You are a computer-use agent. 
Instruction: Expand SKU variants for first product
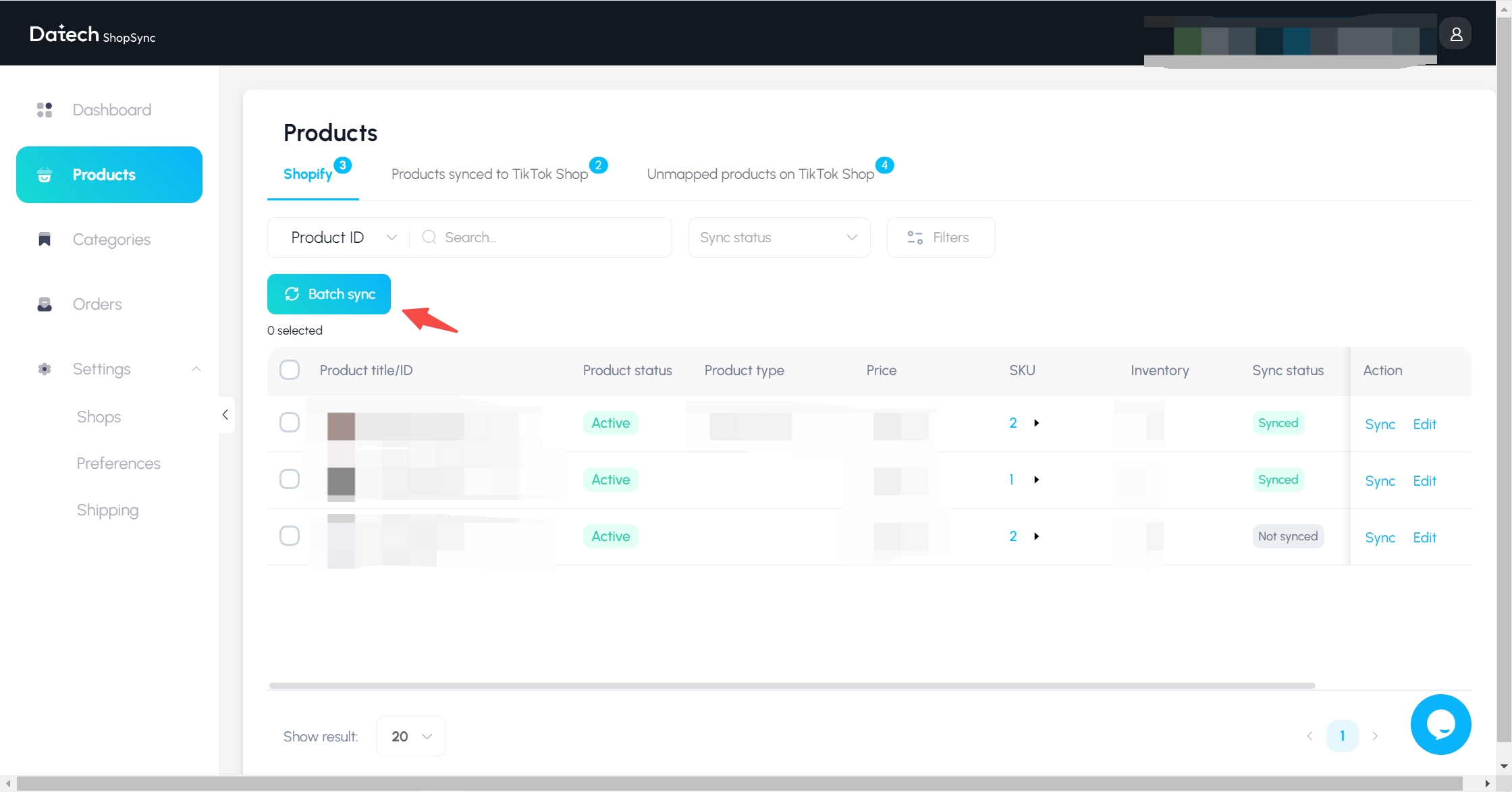pyautogui.click(x=1037, y=422)
